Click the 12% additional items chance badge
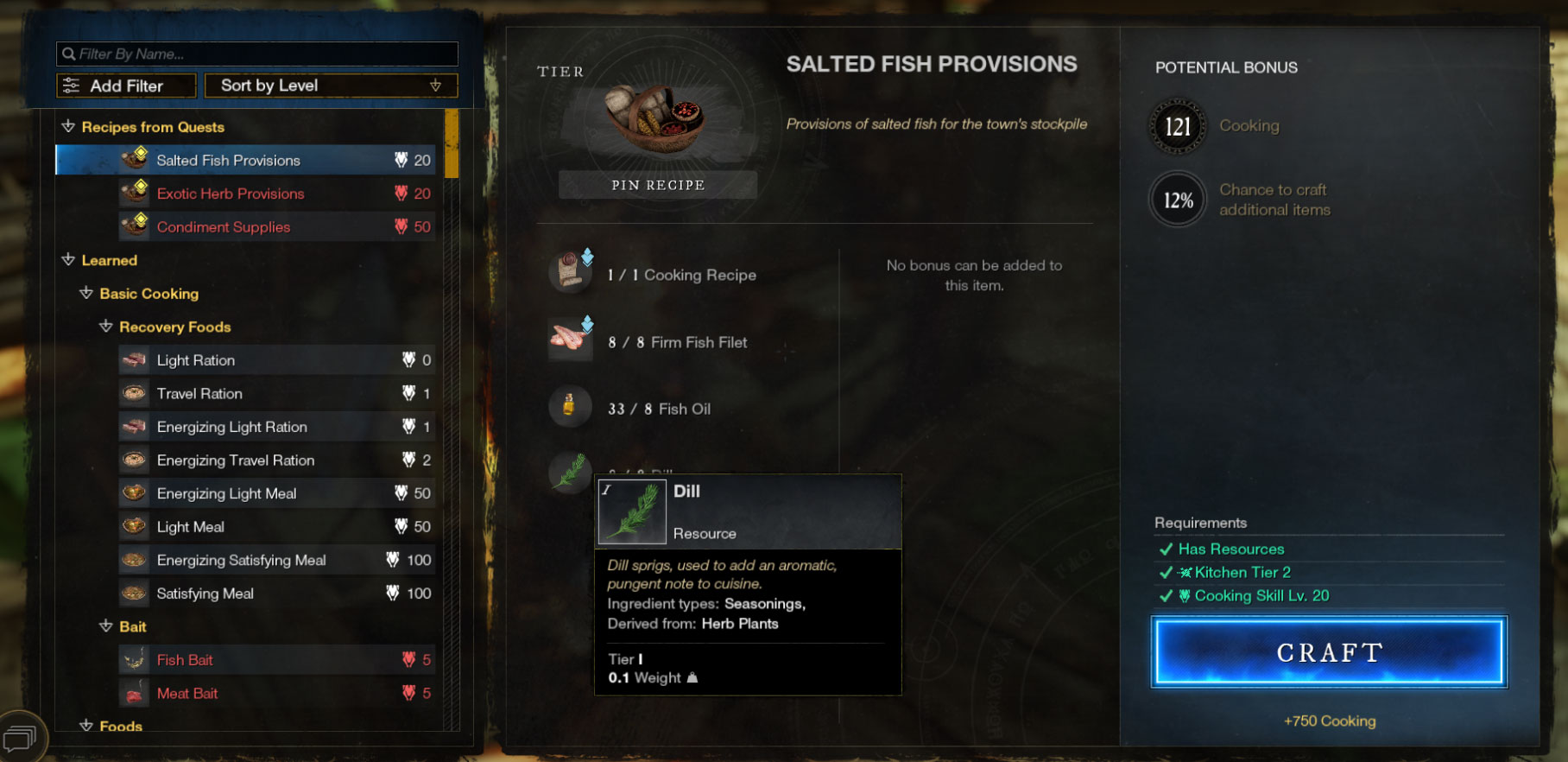1568x762 pixels. coord(1178,200)
